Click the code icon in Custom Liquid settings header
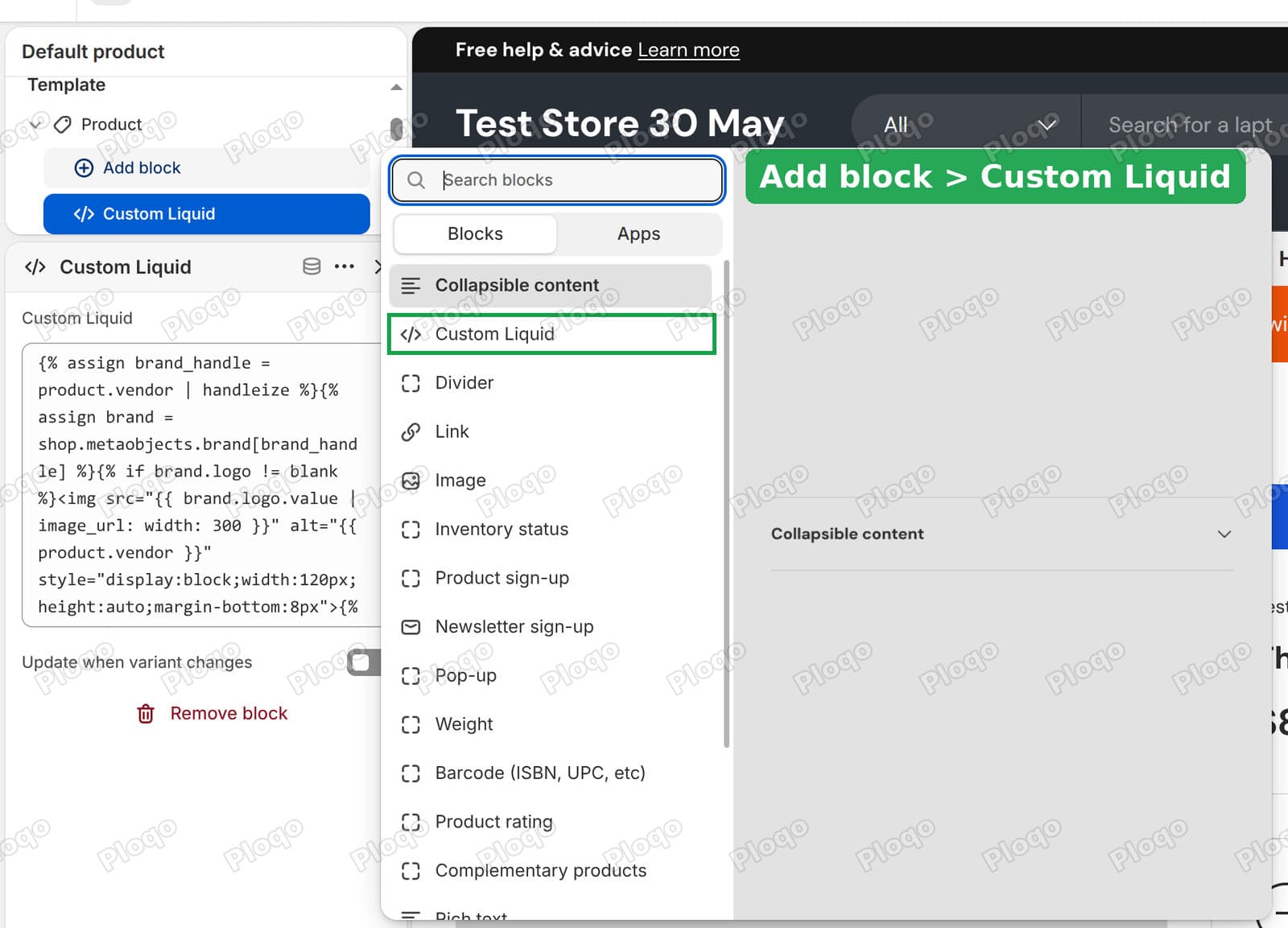The height and width of the screenshot is (928, 1288). (35, 266)
